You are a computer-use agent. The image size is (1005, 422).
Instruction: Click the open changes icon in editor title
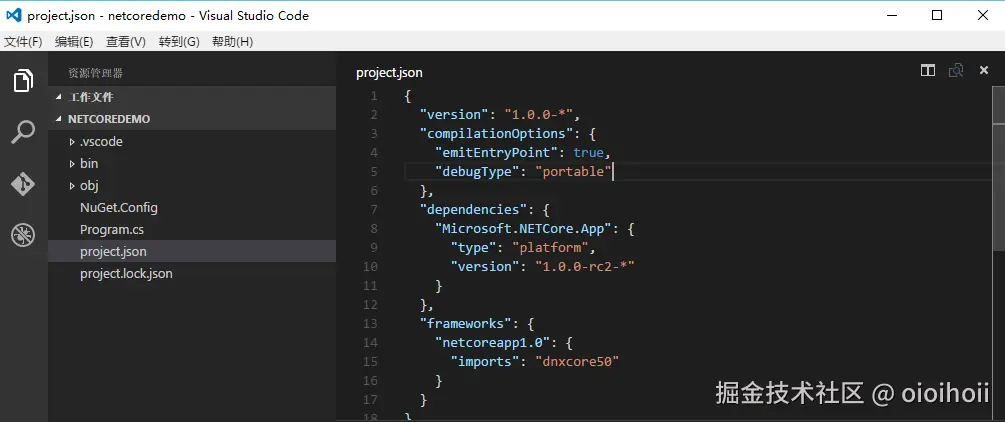(956, 71)
